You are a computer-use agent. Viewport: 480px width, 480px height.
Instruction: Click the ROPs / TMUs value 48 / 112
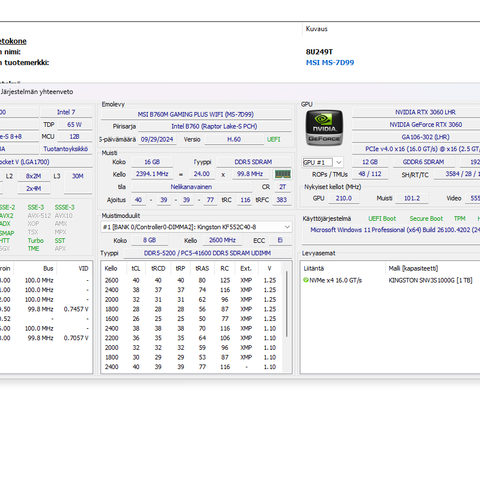[x=370, y=174]
